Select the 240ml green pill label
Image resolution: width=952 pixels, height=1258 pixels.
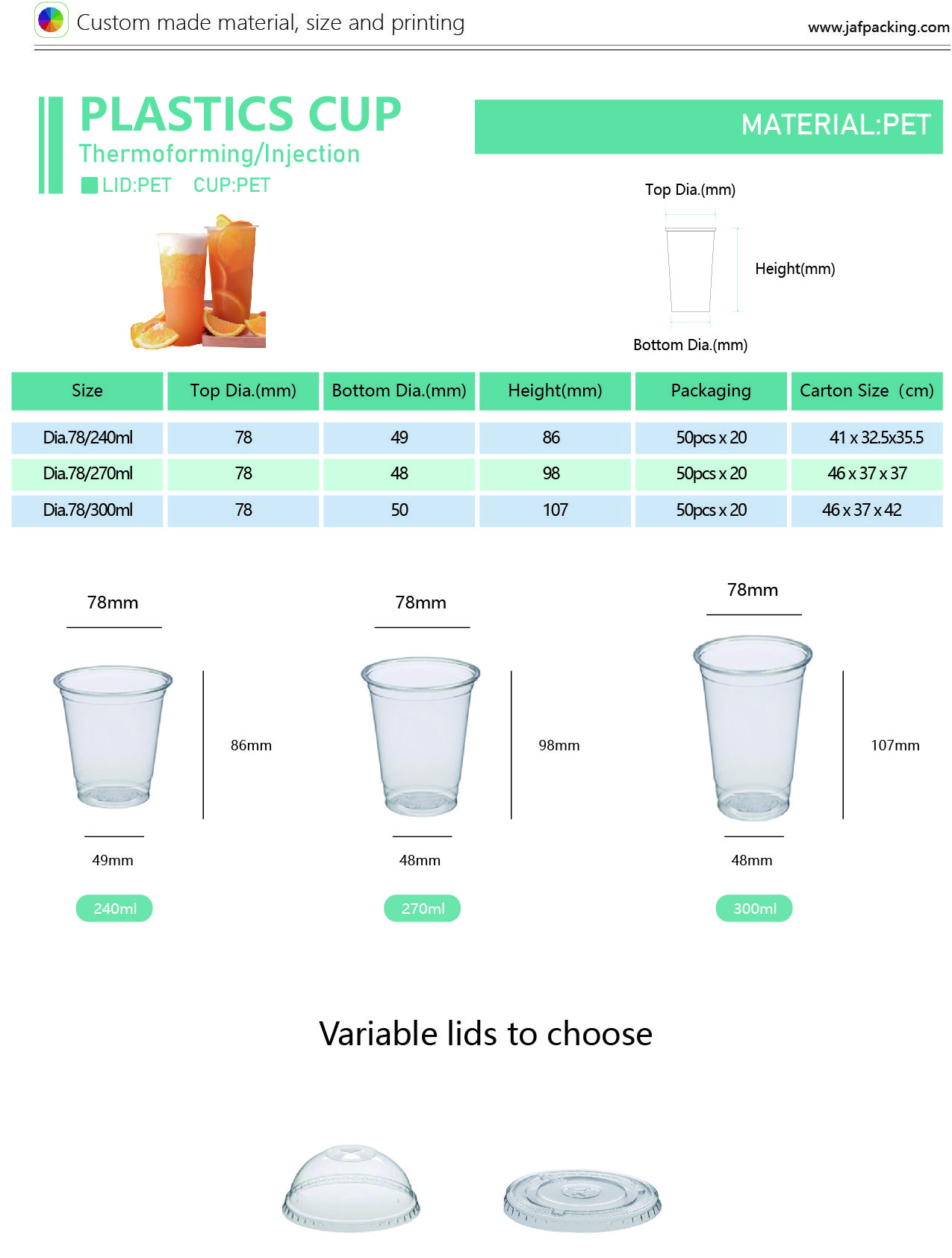pos(114,908)
